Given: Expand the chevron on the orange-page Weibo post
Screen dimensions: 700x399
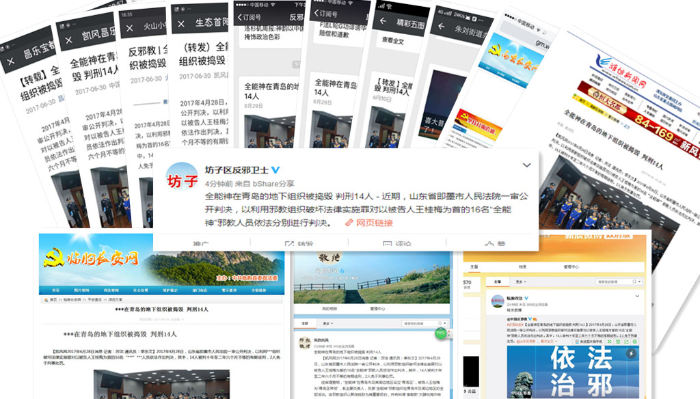Looking at the screenshot, I should tap(637, 296).
